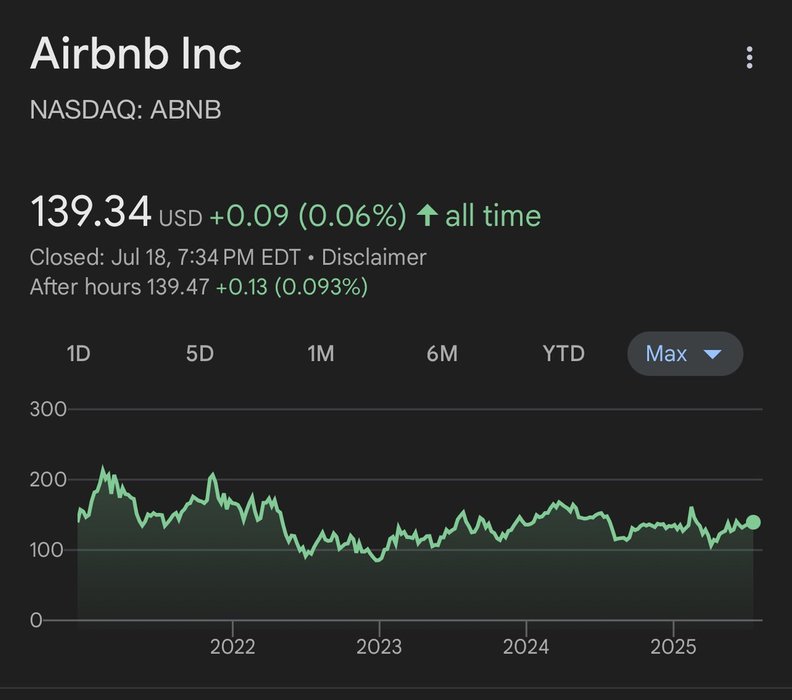Click the 2025 label on the chart axis
Screen dimensions: 792x700
pos(673,646)
